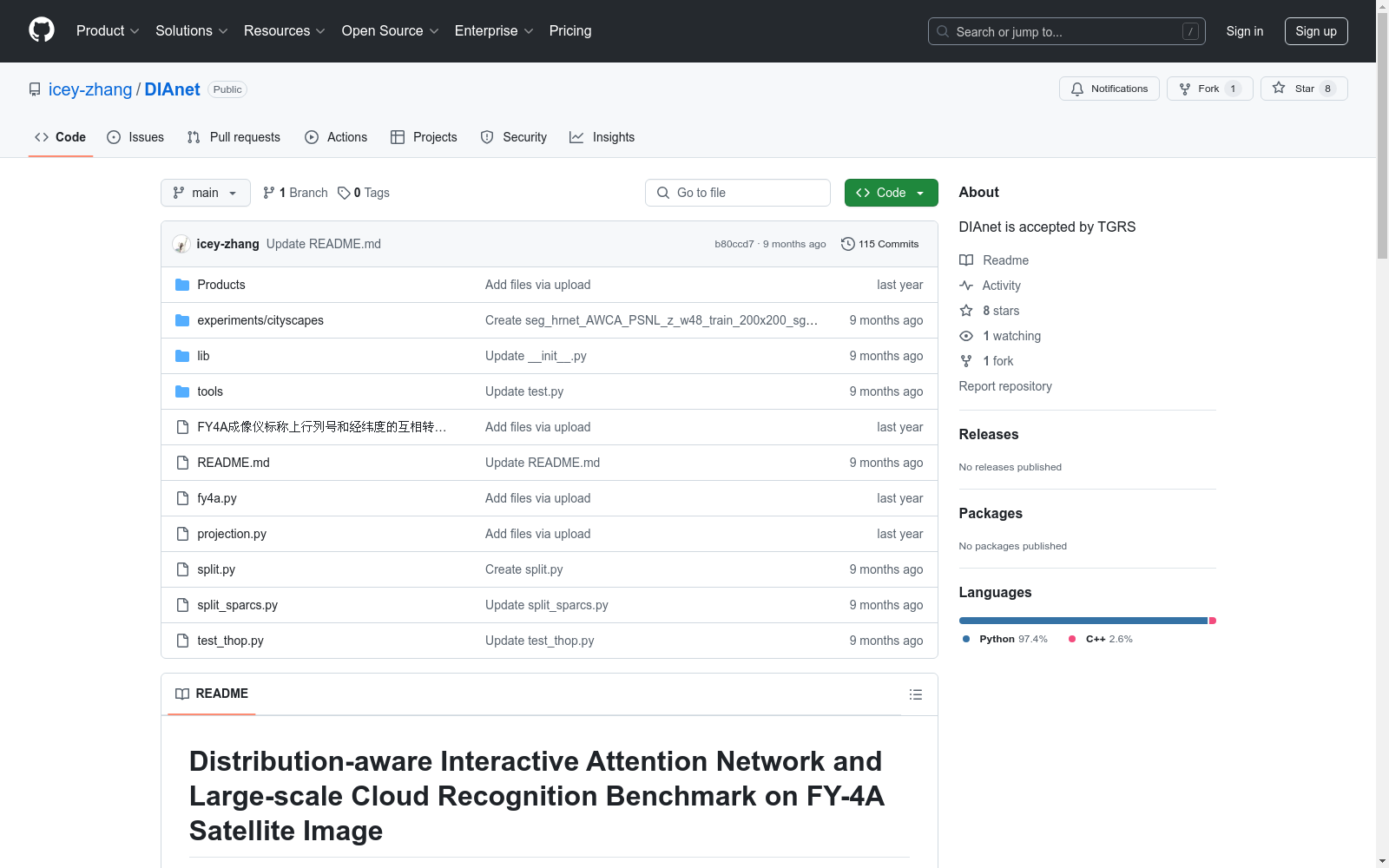This screenshot has width=1389, height=868.
Task: Click the GitHub logo icon
Action: coord(42,30)
